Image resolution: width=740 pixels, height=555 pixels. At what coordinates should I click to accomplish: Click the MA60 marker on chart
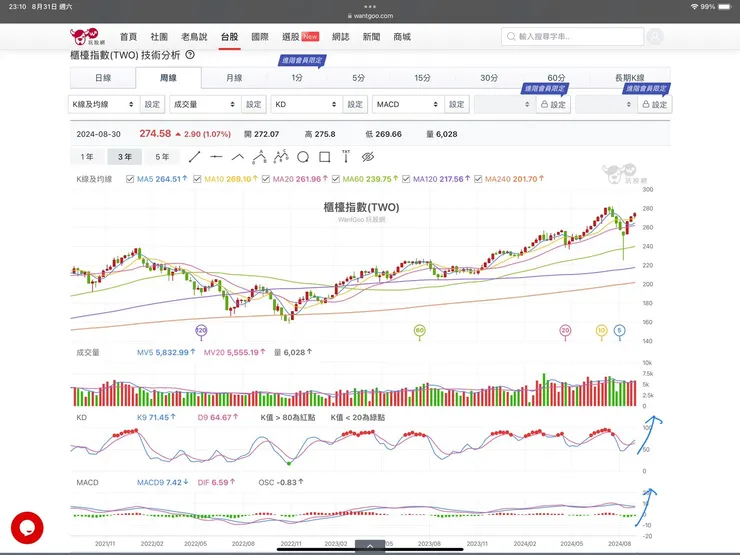pos(420,330)
